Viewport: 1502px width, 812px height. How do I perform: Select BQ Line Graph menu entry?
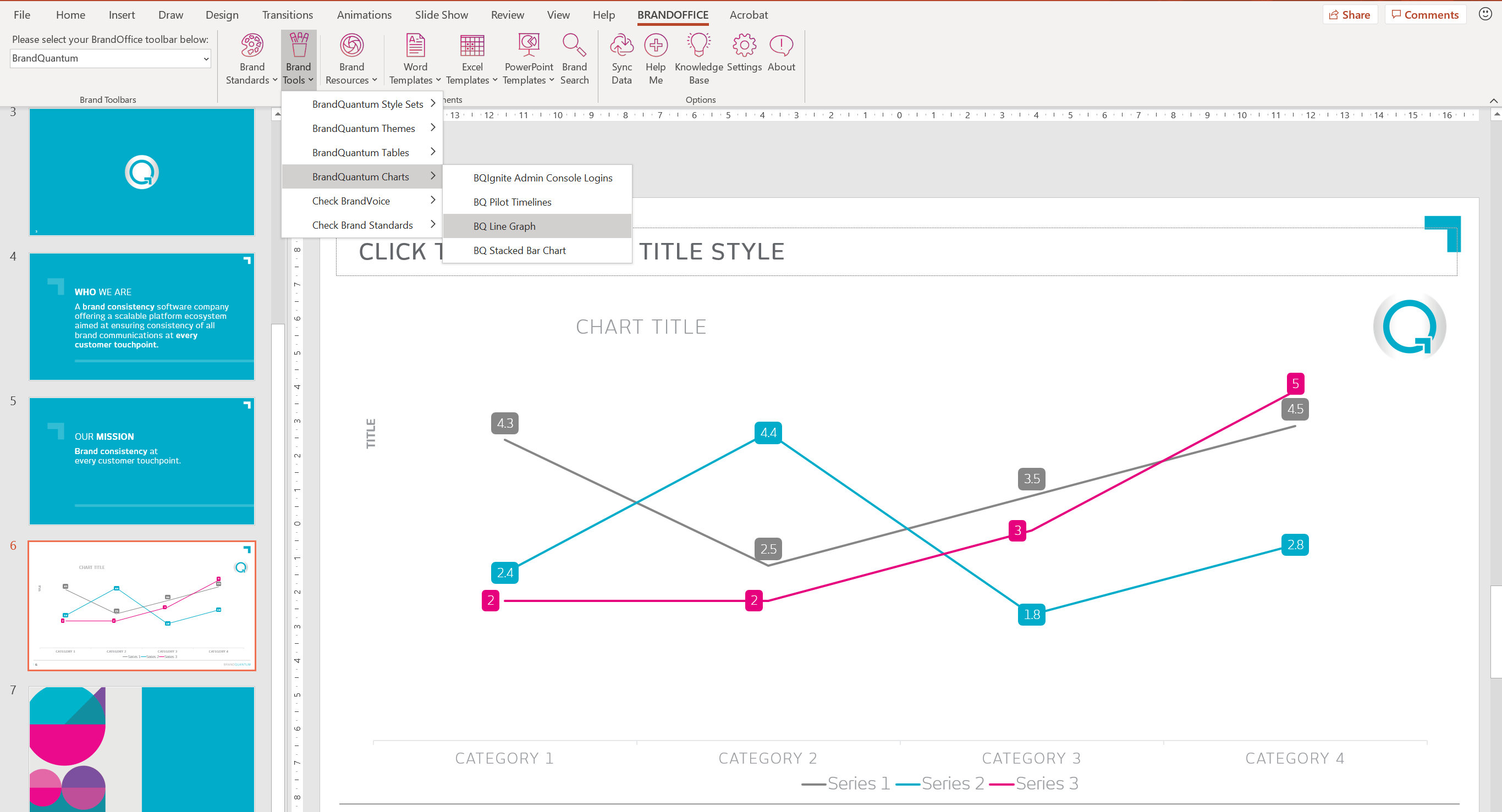504,226
